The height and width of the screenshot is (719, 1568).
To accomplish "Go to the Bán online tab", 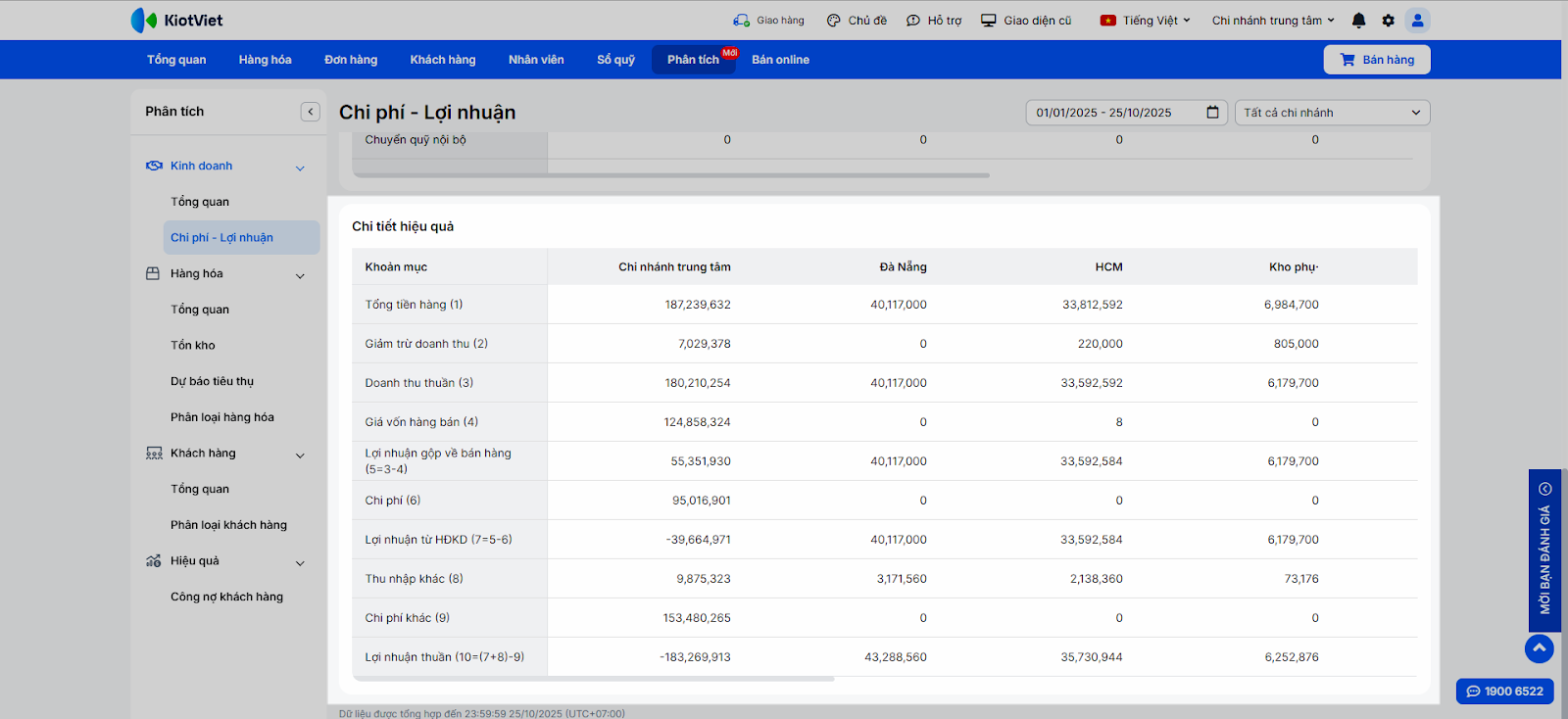I will 780,60.
